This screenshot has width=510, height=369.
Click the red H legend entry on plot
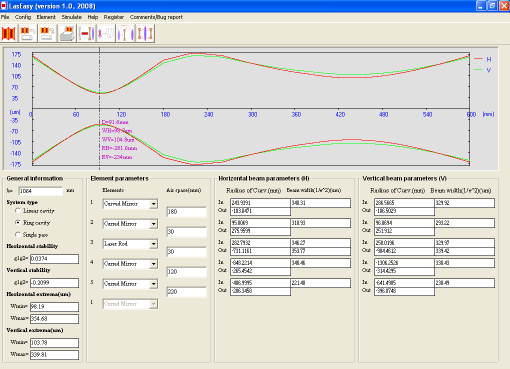482,59
